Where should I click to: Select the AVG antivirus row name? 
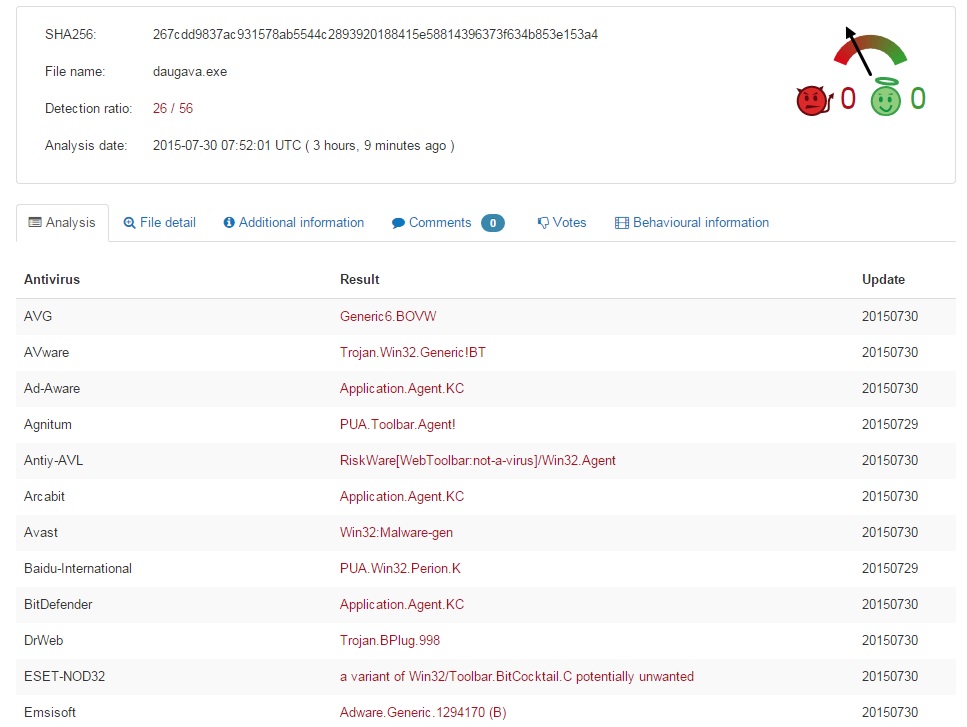[x=38, y=316]
